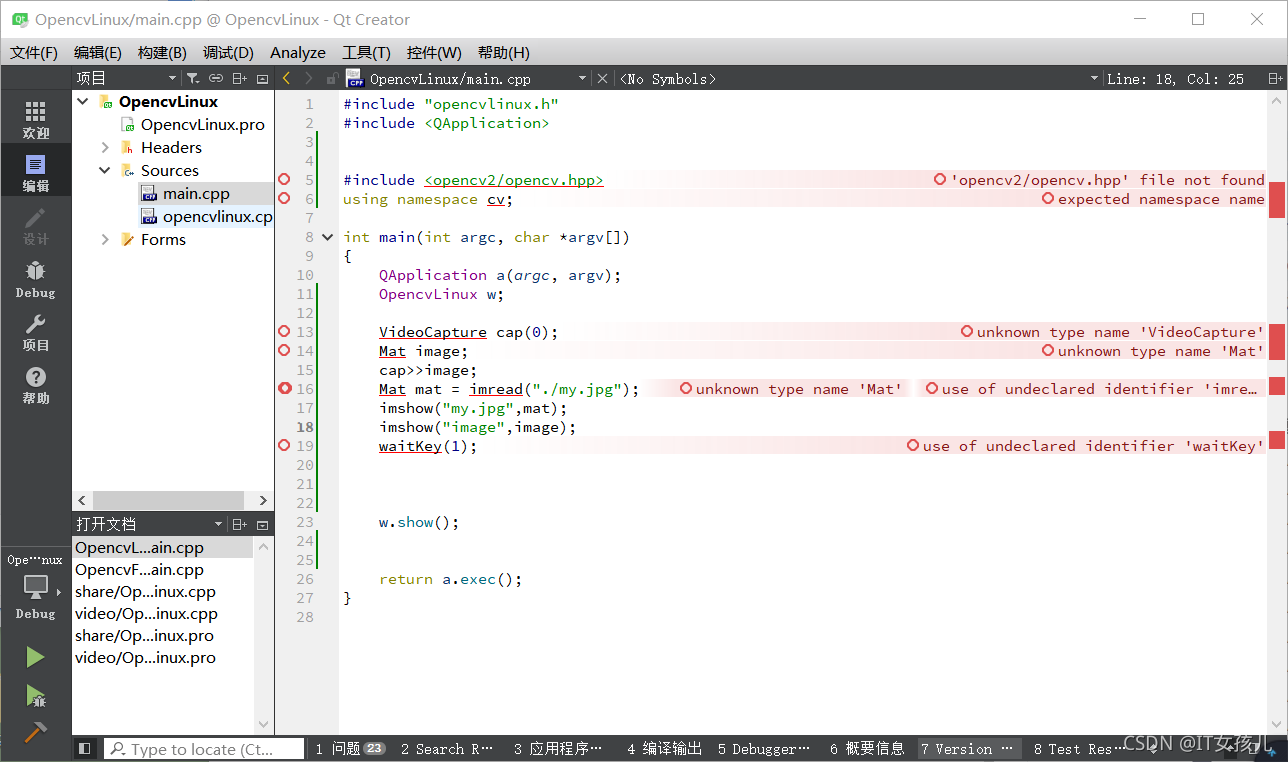Build the project with the hammer icon

click(36, 732)
